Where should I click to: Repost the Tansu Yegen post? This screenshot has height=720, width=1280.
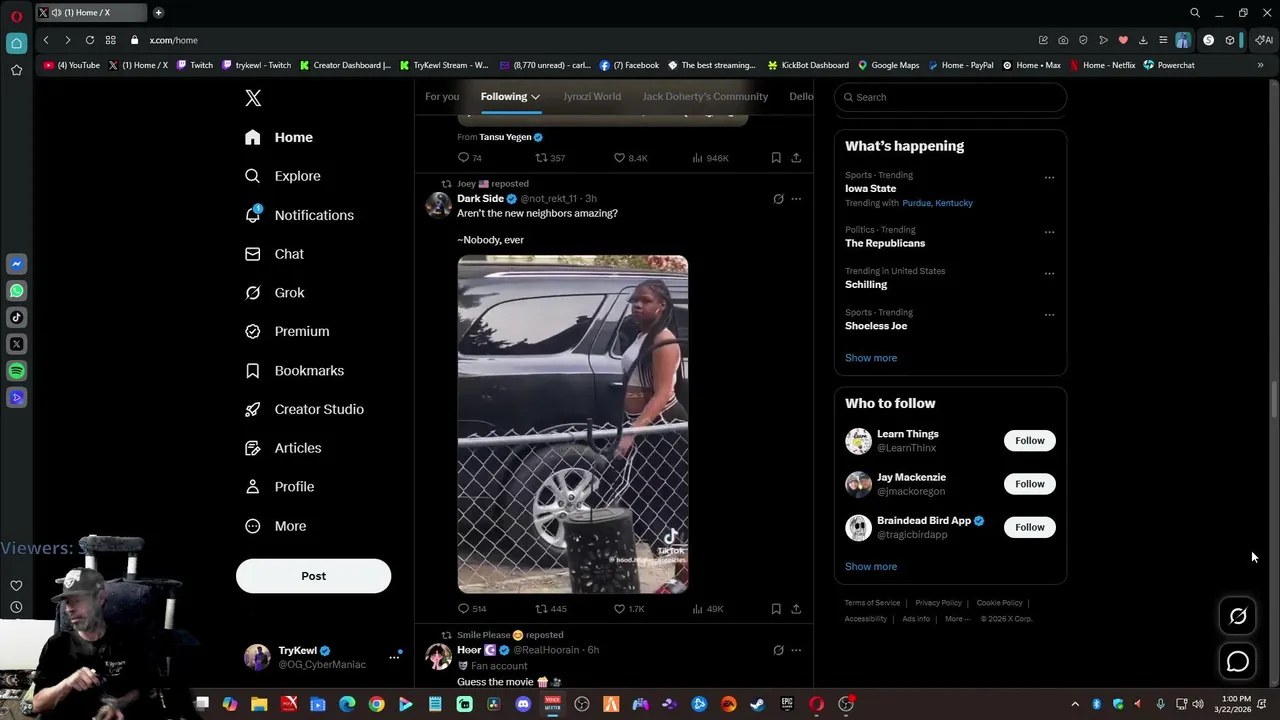tap(550, 158)
